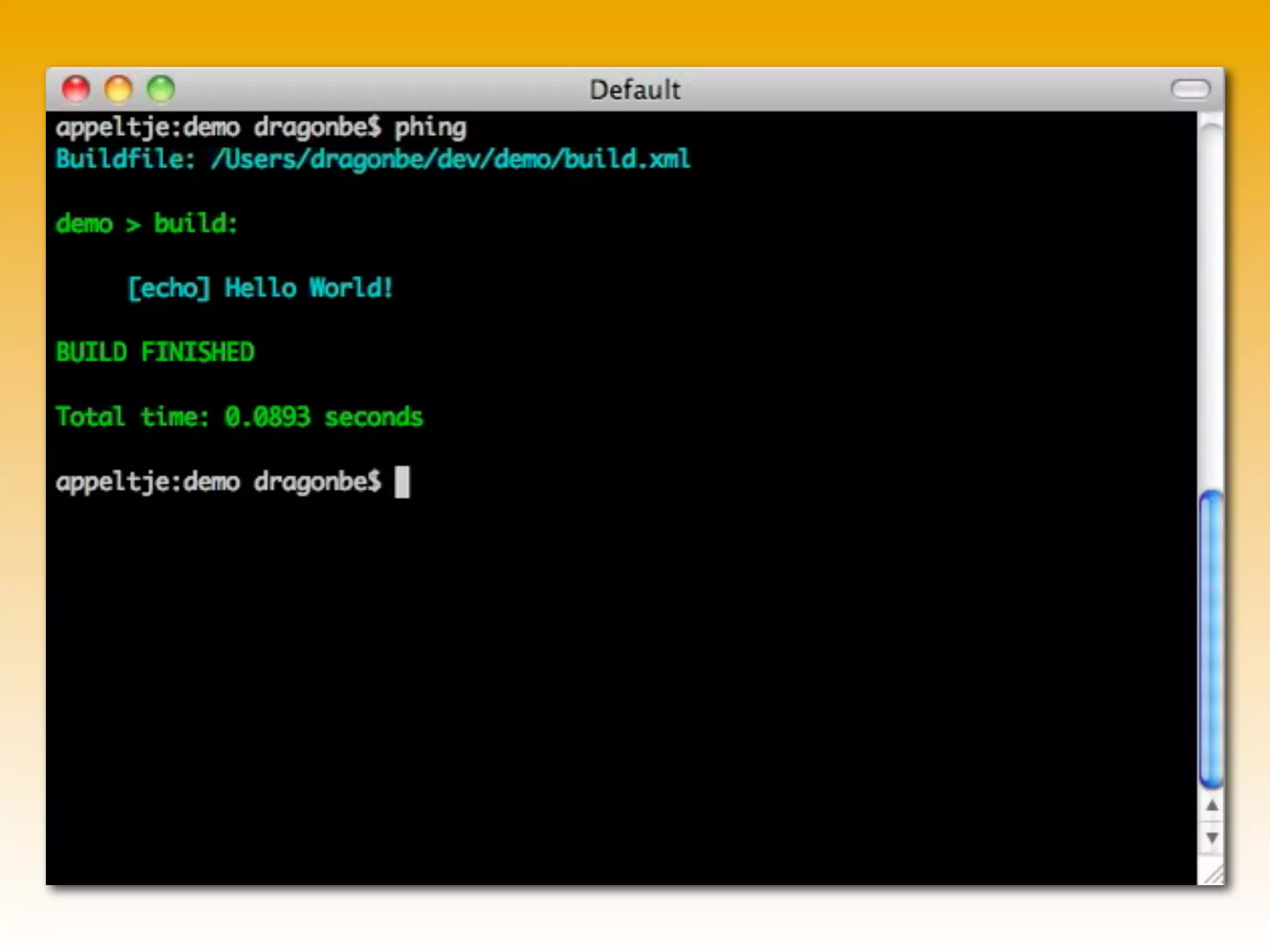Click the blue vertical scrollbar thumb
The height and width of the screenshot is (952, 1270).
[x=1211, y=639]
